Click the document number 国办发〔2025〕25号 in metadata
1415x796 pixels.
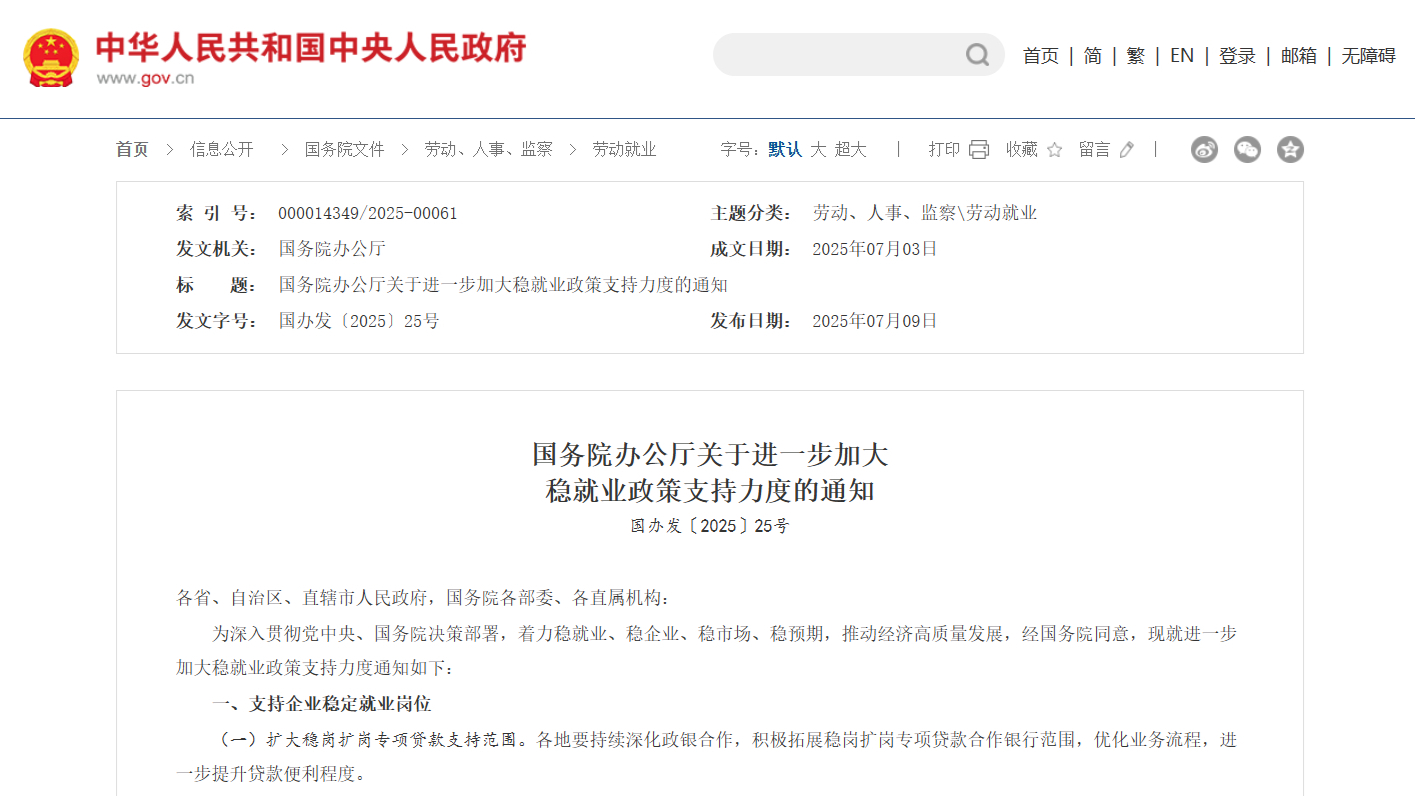pos(359,322)
